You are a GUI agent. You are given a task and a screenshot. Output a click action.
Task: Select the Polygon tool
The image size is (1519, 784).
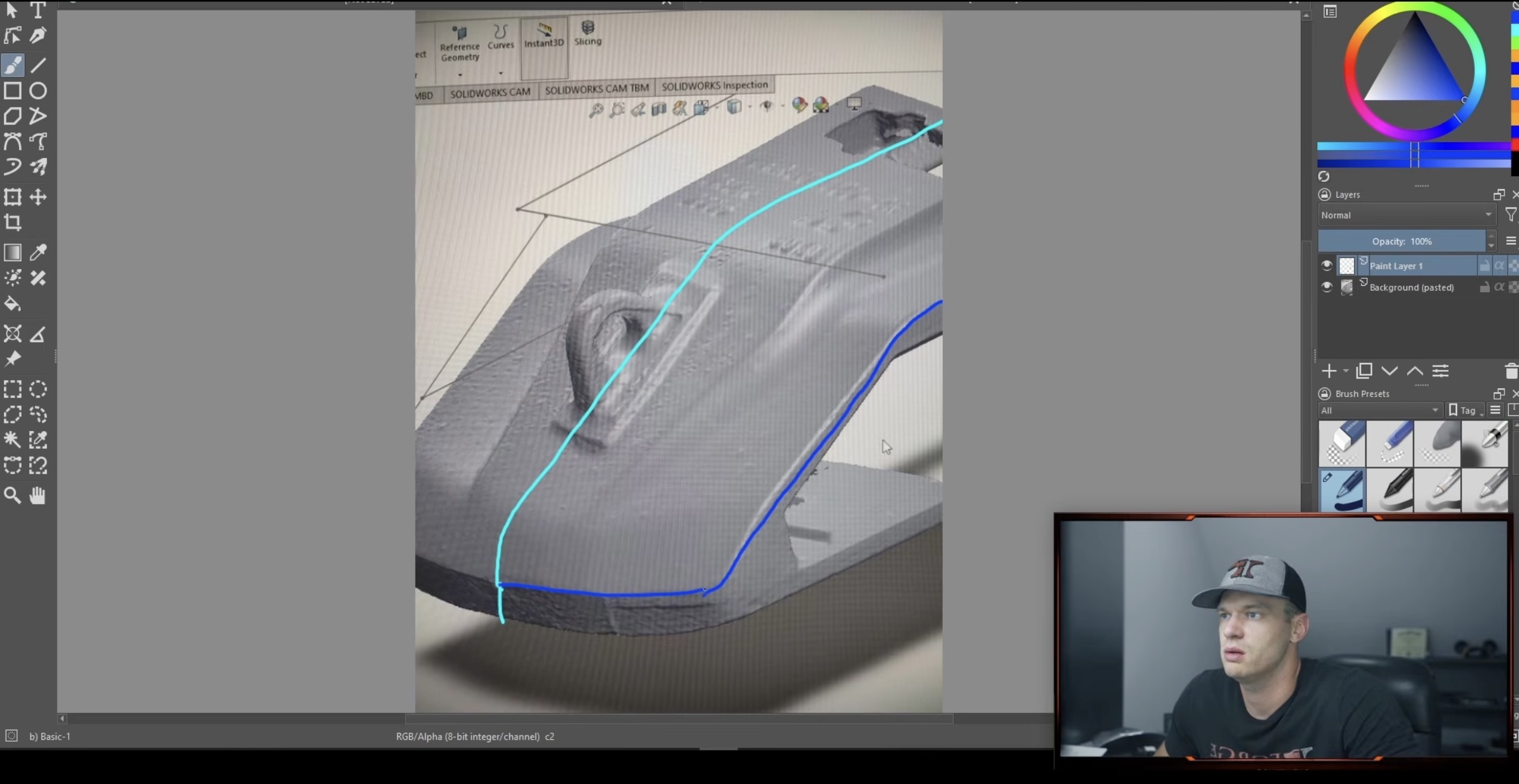point(12,116)
